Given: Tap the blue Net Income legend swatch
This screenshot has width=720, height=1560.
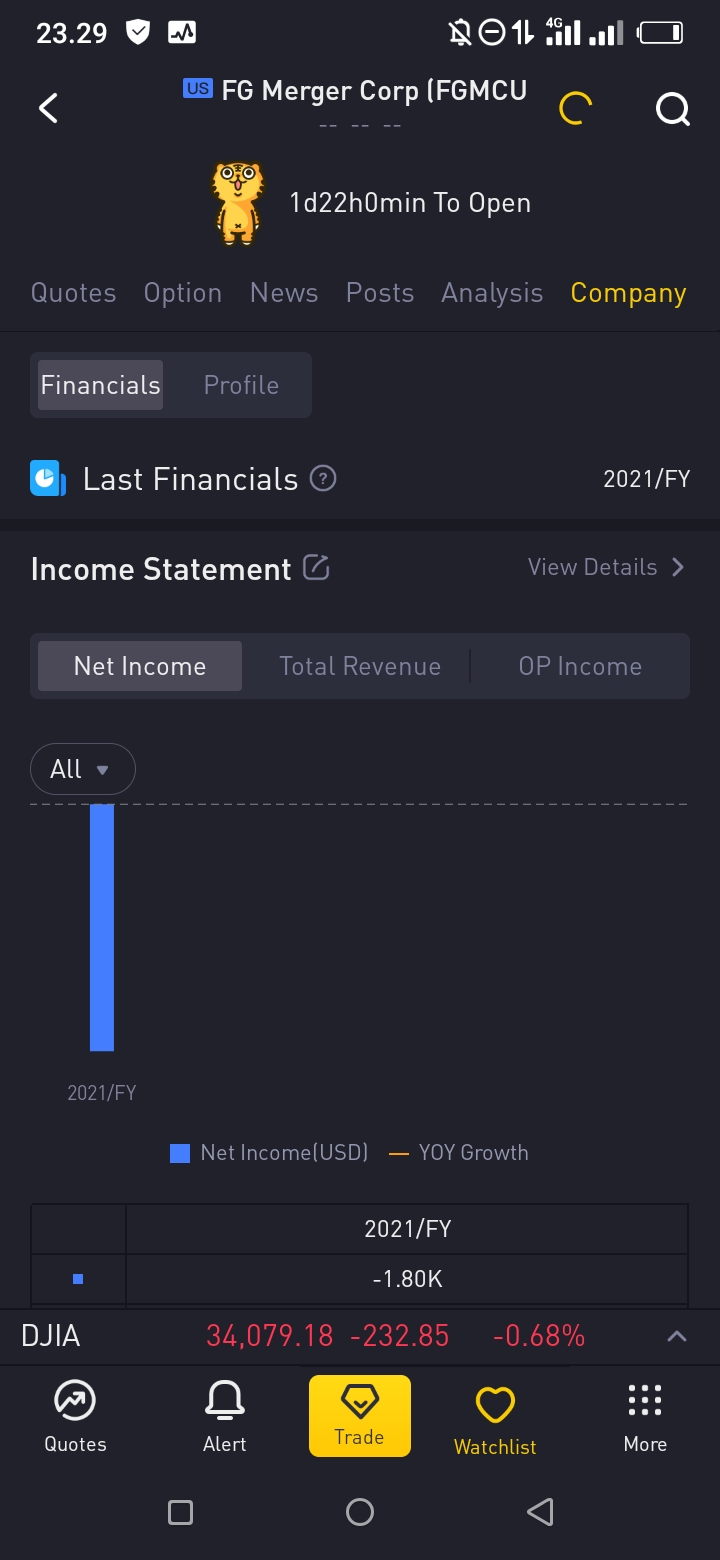Looking at the screenshot, I should tap(180, 1153).
